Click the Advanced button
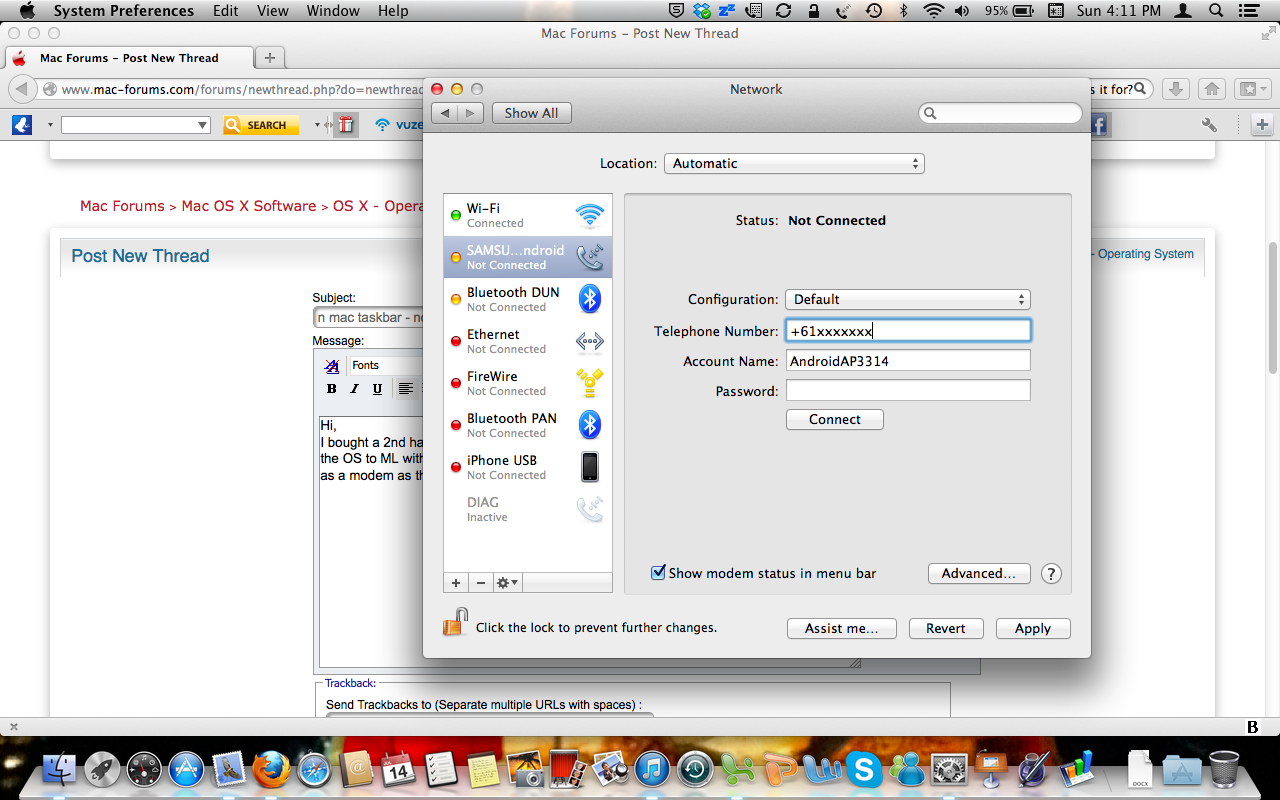Image resolution: width=1280 pixels, height=800 pixels. click(978, 574)
